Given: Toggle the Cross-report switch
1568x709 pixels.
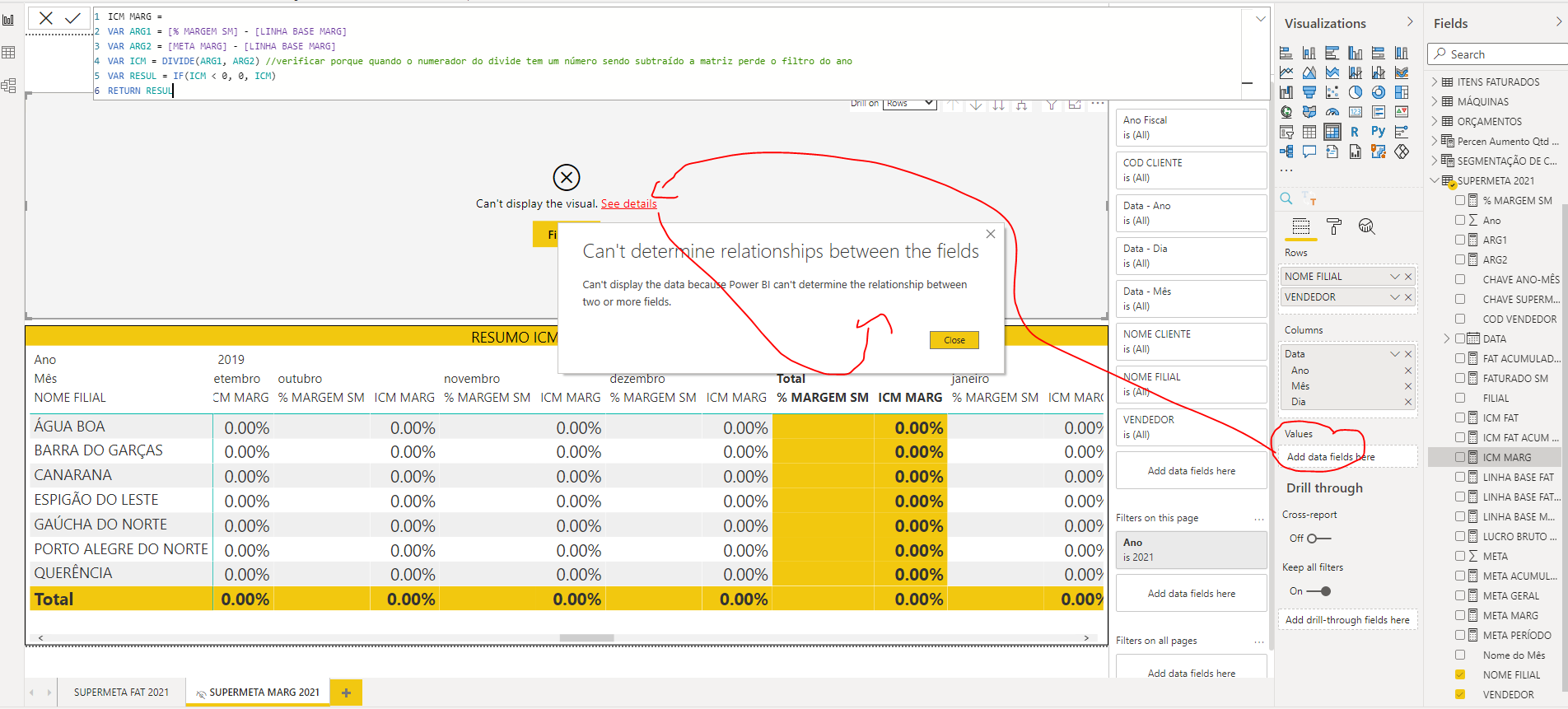Looking at the screenshot, I should (1318, 539).
